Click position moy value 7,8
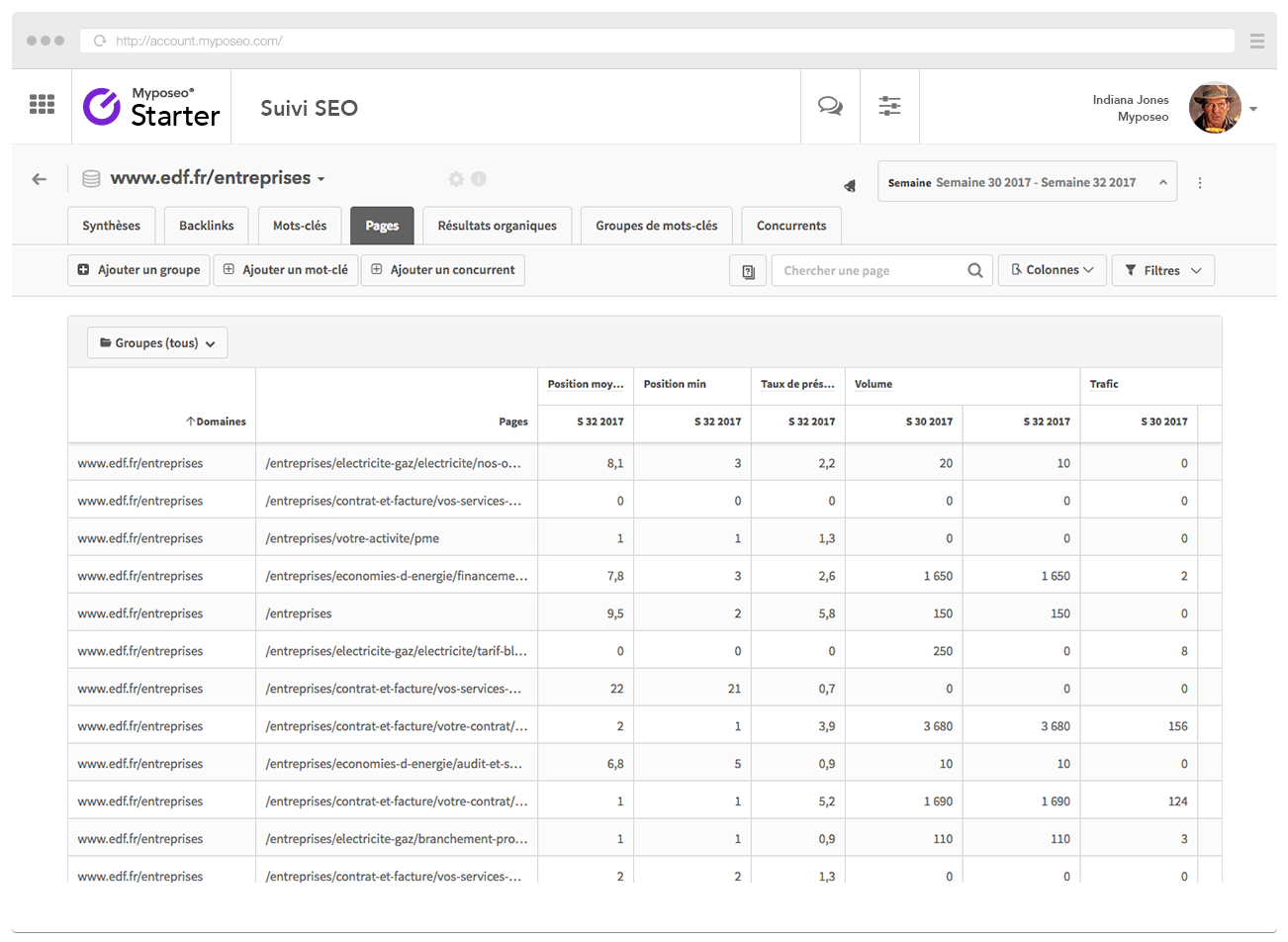 coord(615,576)
